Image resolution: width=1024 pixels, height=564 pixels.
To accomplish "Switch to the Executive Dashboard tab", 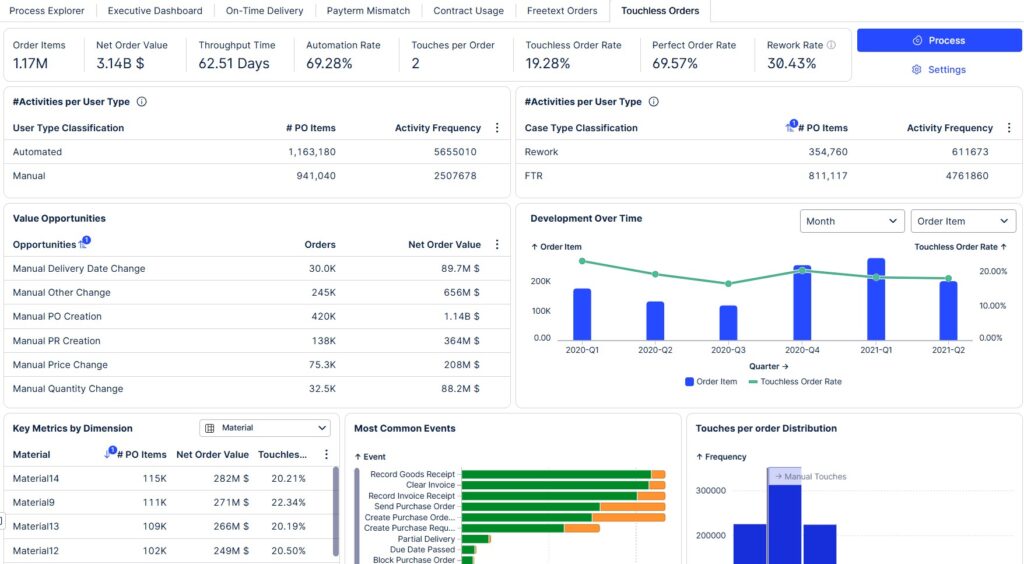I will [x=155, y=11].
